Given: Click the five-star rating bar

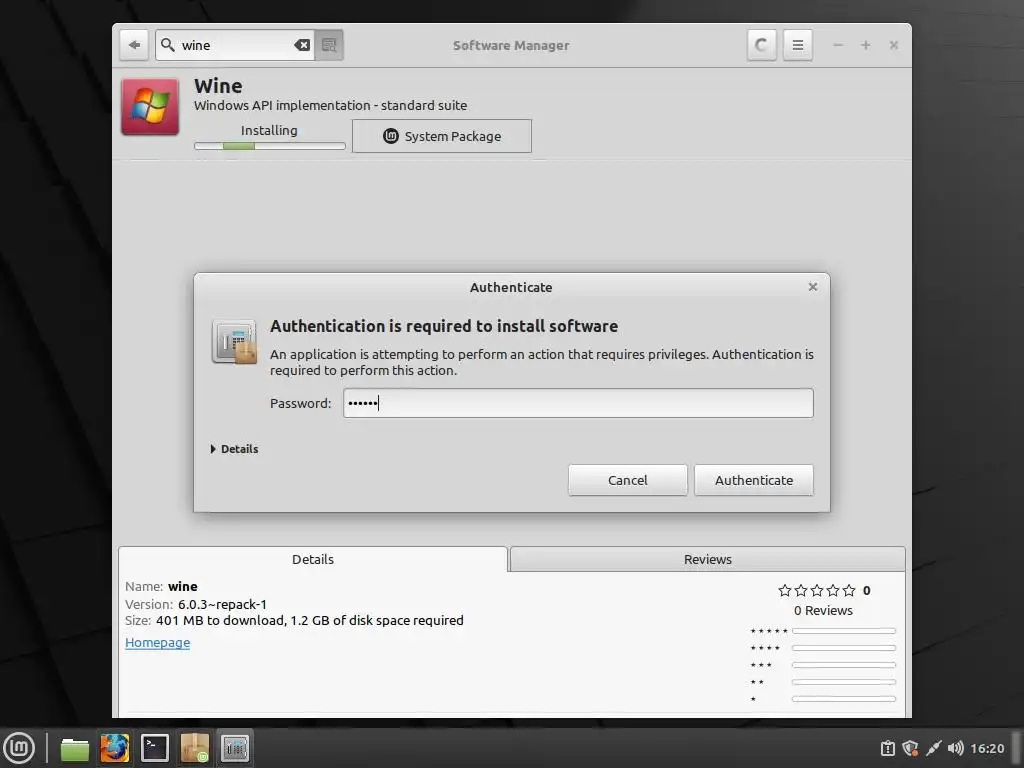Looking at the screenshot, I should (x=844, y=631).
